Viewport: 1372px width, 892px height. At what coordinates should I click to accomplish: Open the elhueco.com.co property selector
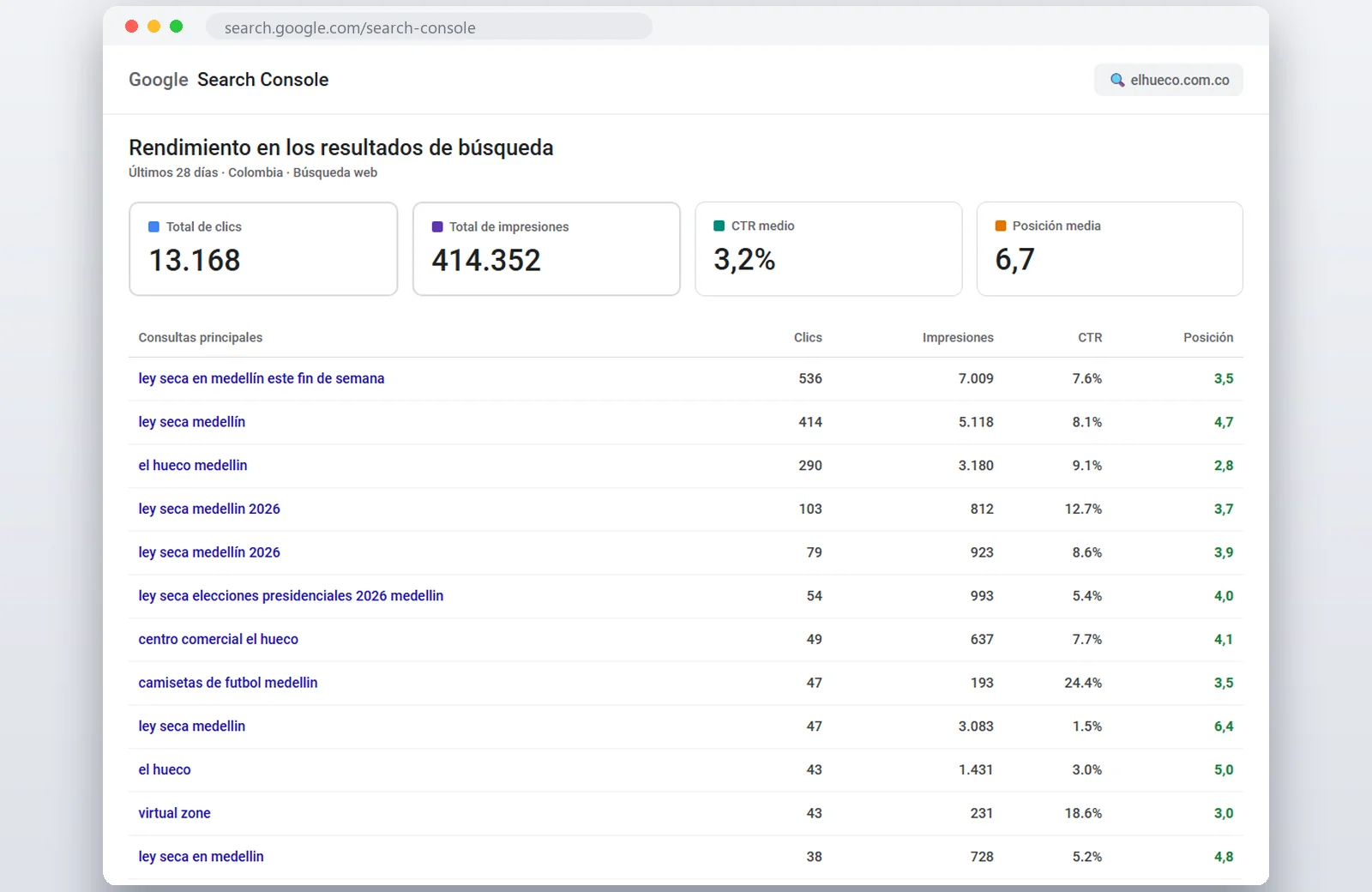[1168, 80]
